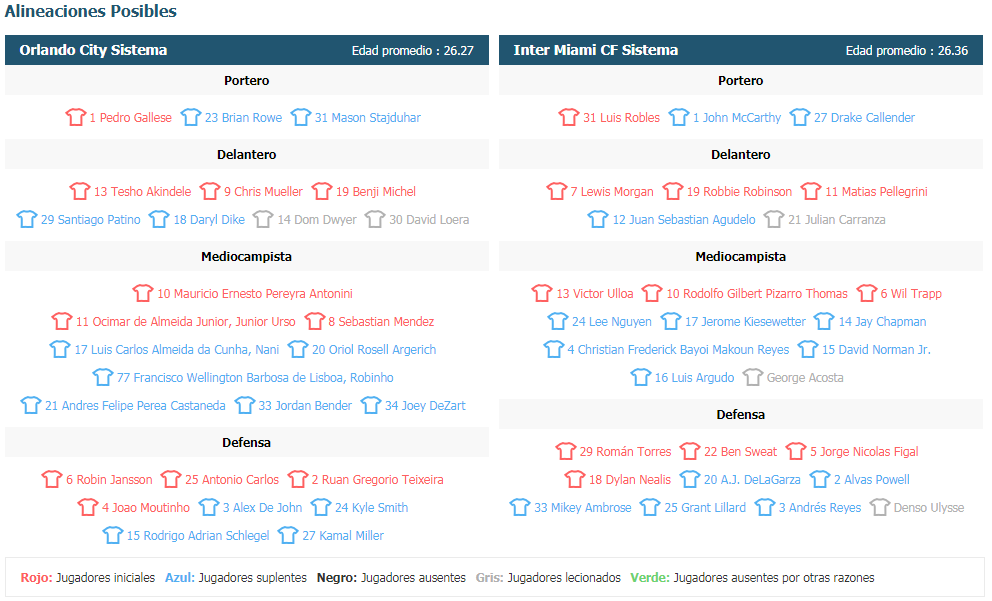
Task: Click the gray jersey icon beside Denso Ulysse
Action: coord(880,507)
